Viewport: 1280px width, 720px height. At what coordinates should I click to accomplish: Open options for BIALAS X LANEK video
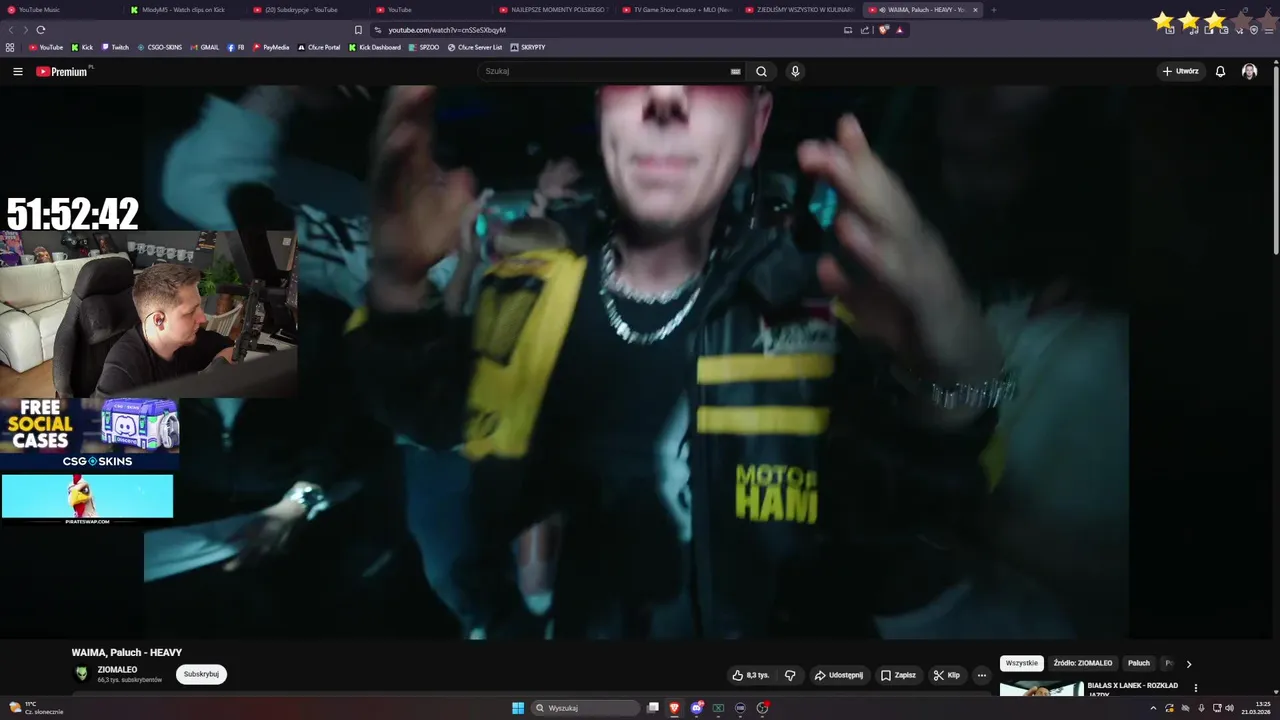click(1195, 688)
